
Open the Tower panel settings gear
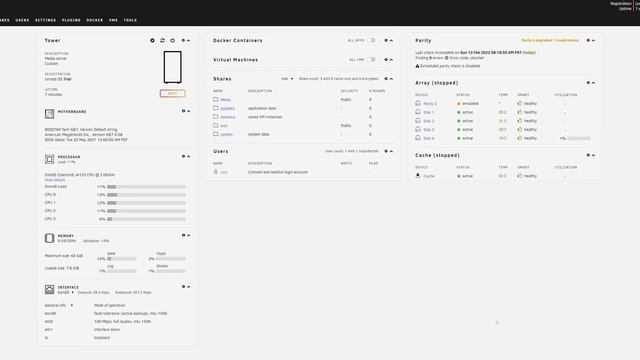[183, 40]
